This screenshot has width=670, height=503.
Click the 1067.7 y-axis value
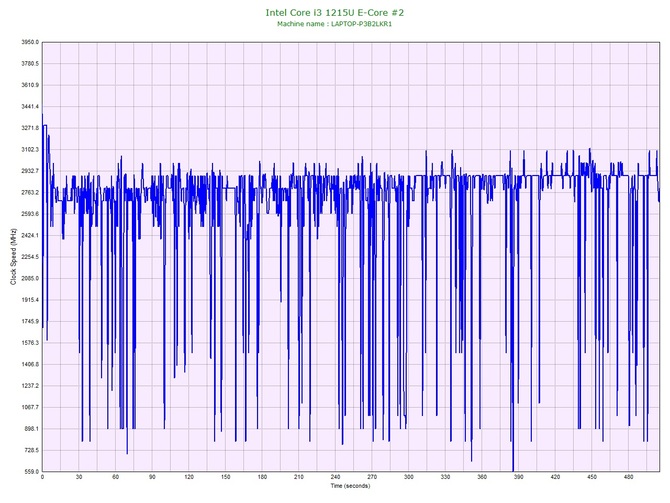pos(30,407)
